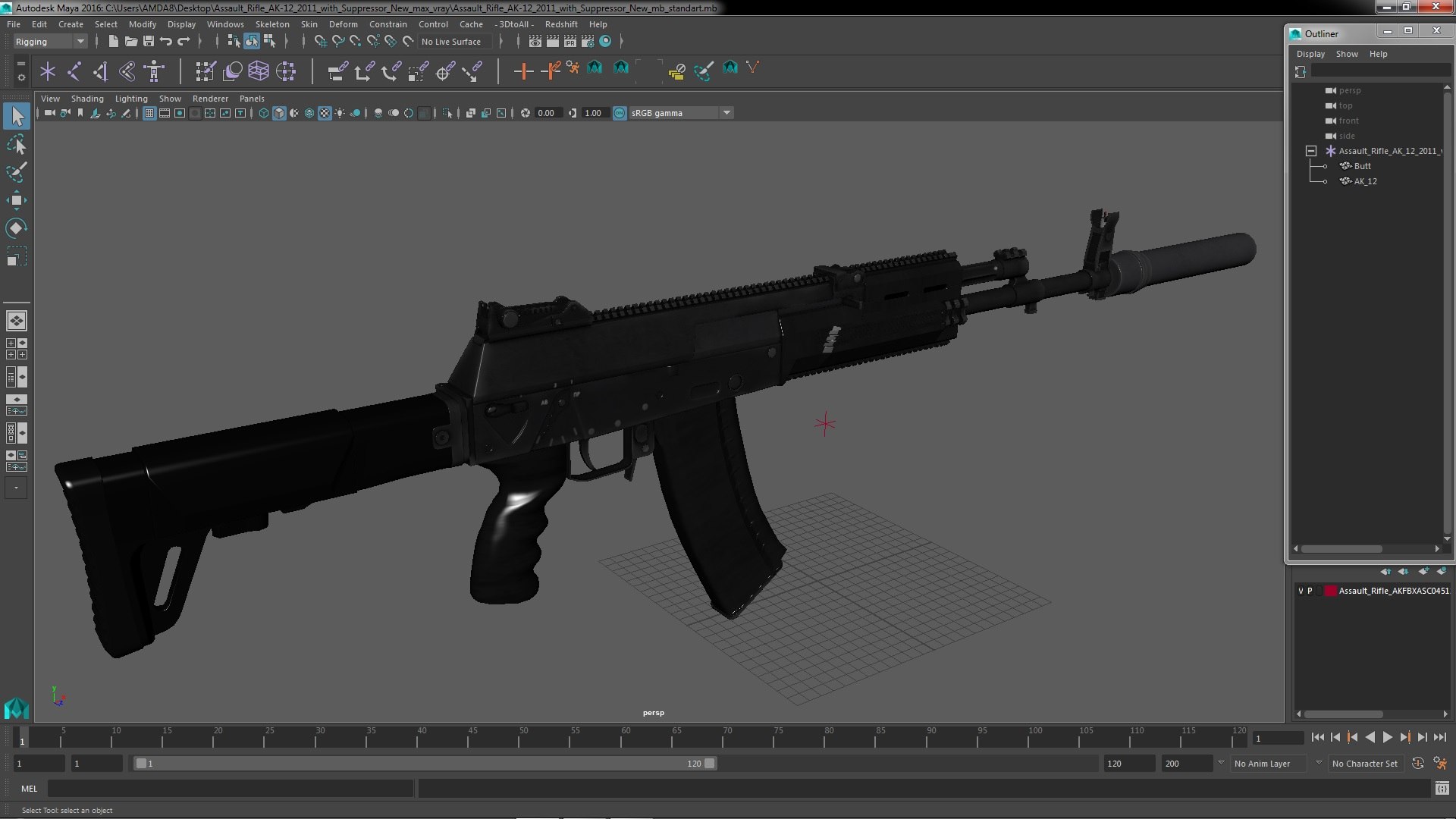Click the New Scene file icon
1456x819 pixels.
[113, 41]
